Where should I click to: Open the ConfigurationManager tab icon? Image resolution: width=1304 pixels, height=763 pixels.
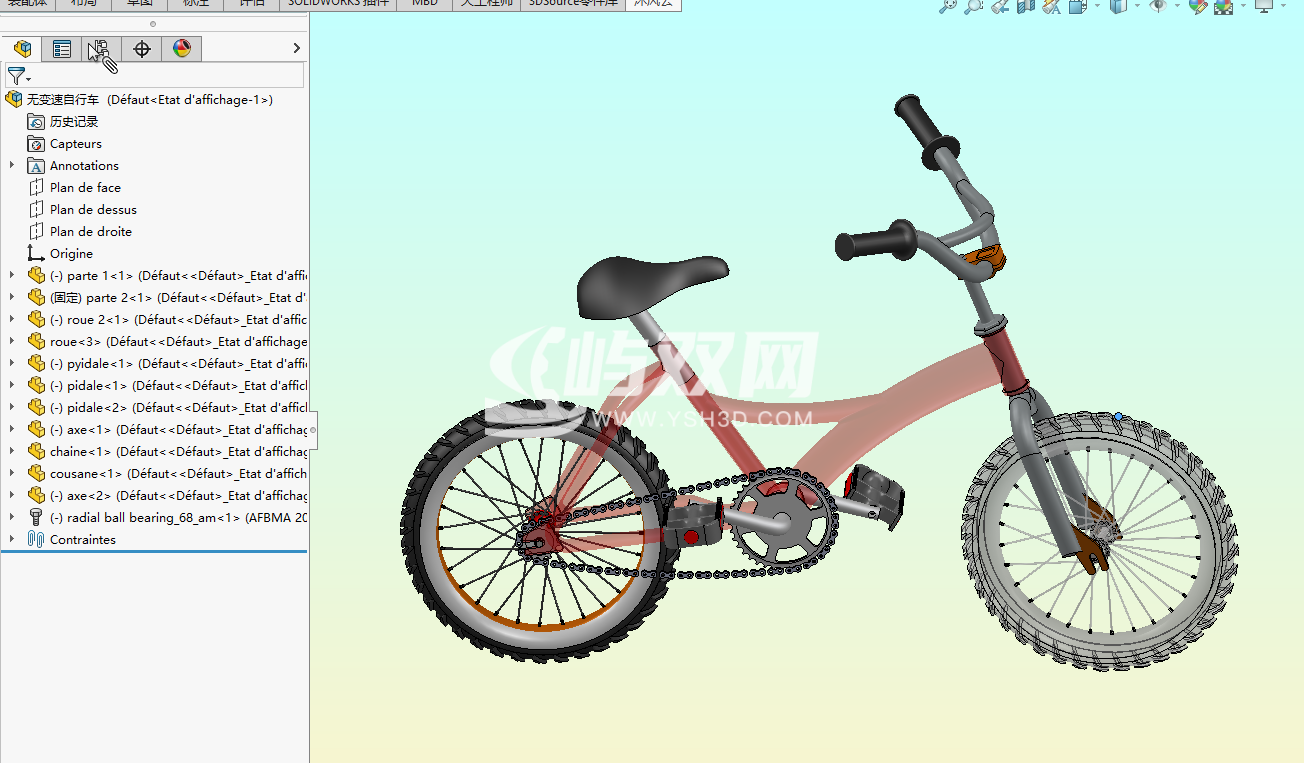click(x=101, y=48)
